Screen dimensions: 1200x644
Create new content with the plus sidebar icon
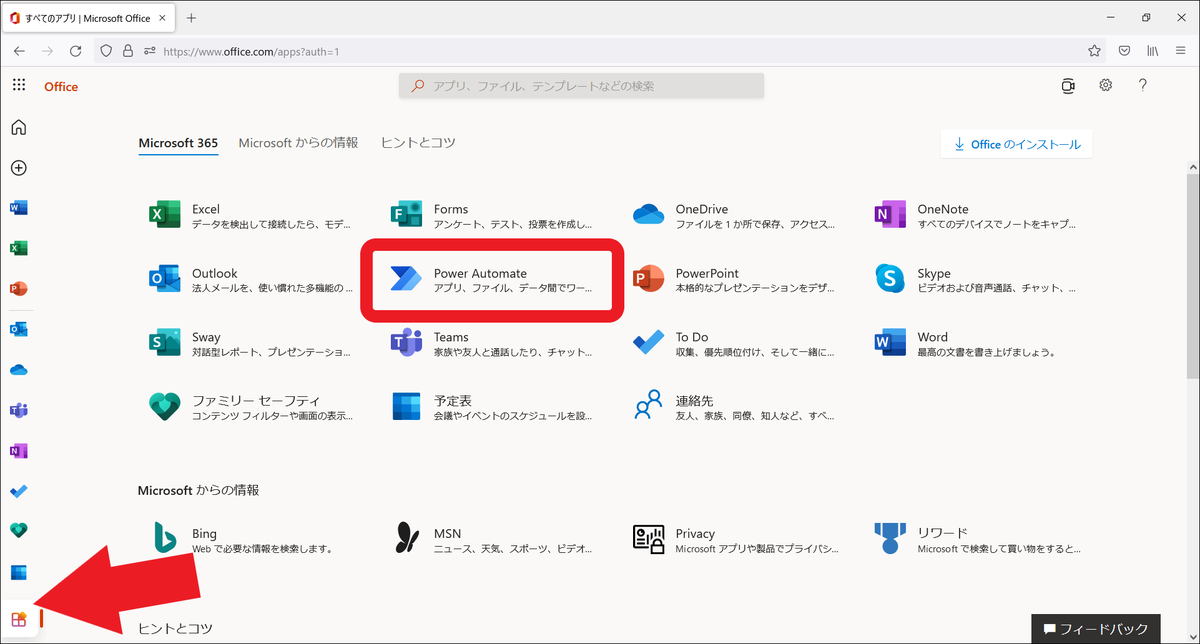18,168
